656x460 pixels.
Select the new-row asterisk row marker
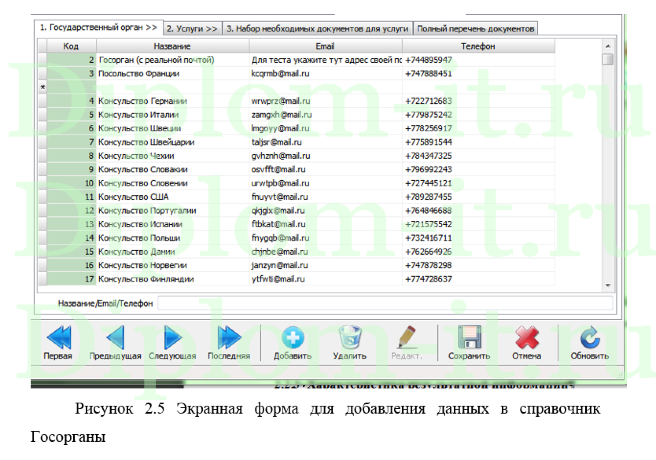42,87
